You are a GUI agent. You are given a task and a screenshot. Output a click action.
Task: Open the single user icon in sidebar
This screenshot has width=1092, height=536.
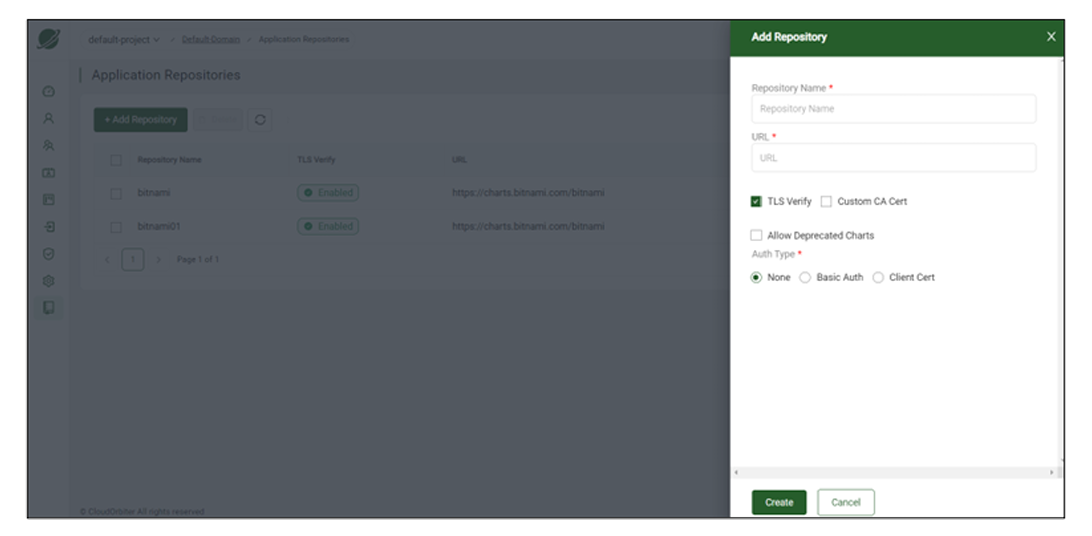click(x=48, y=118)
